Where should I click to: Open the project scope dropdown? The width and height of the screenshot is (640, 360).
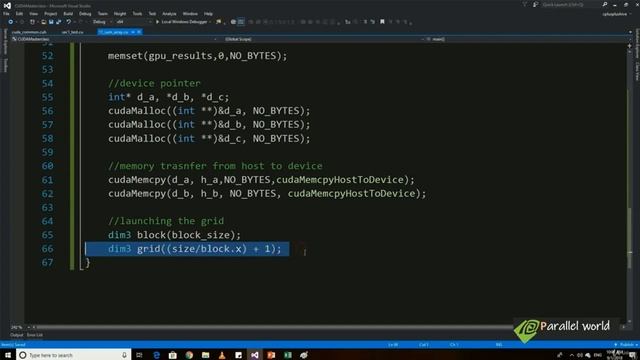114,39
